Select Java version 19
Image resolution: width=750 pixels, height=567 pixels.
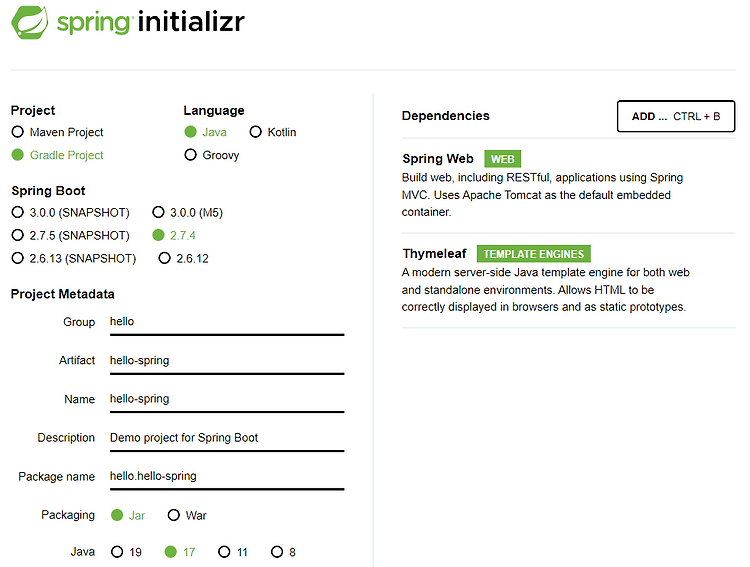pyautogui.click(x=117, y=552)
